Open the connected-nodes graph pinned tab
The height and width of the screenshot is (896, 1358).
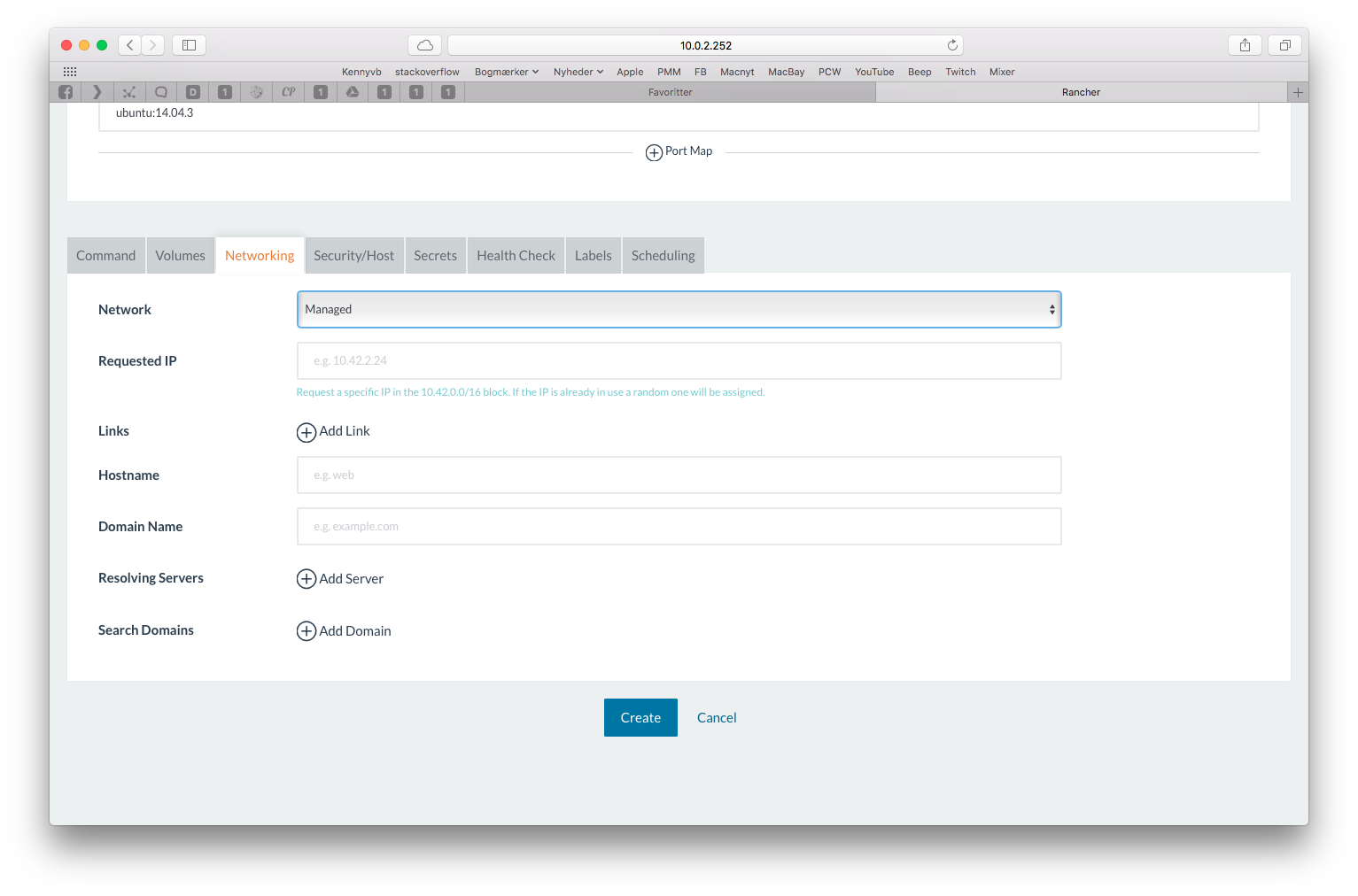click(x=129, y=92)
